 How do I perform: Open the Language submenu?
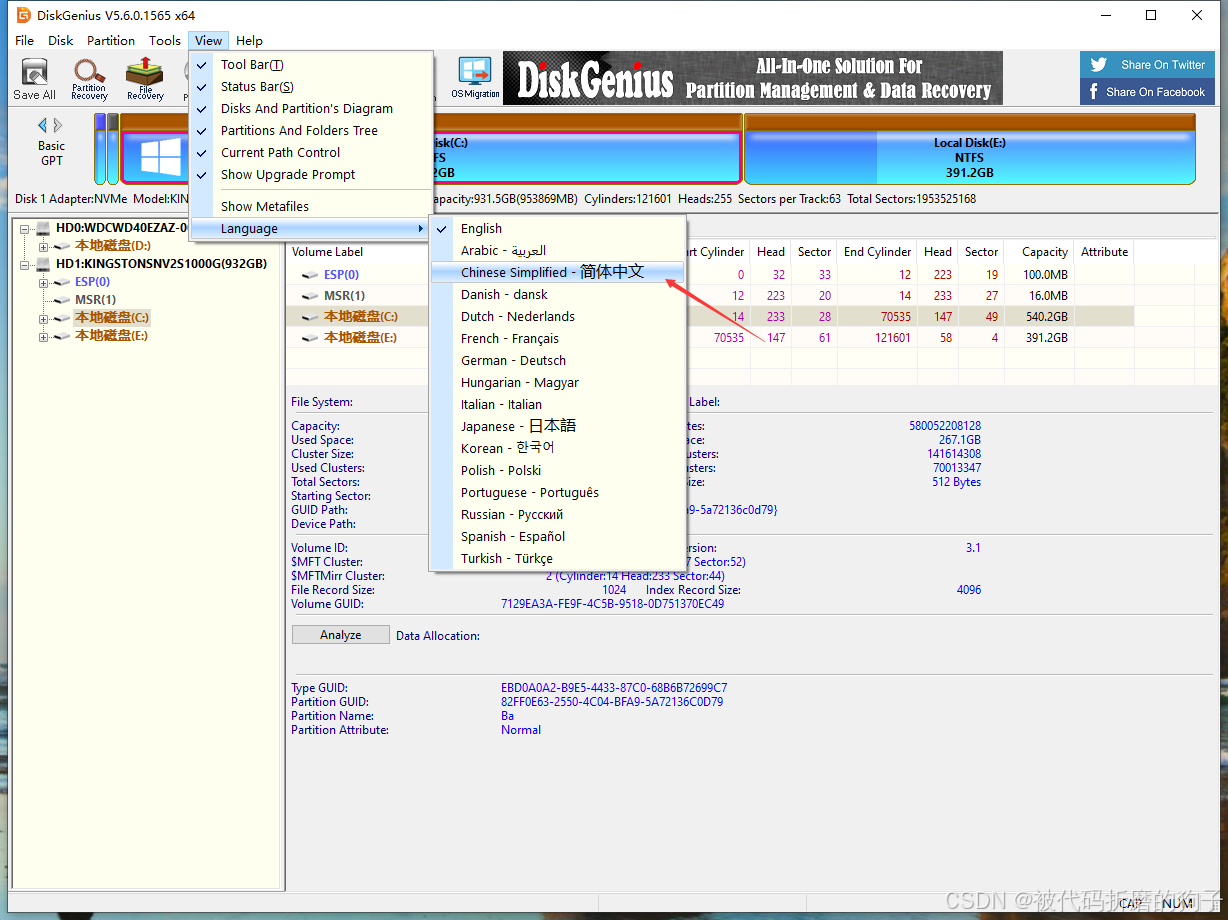point(311,228)
